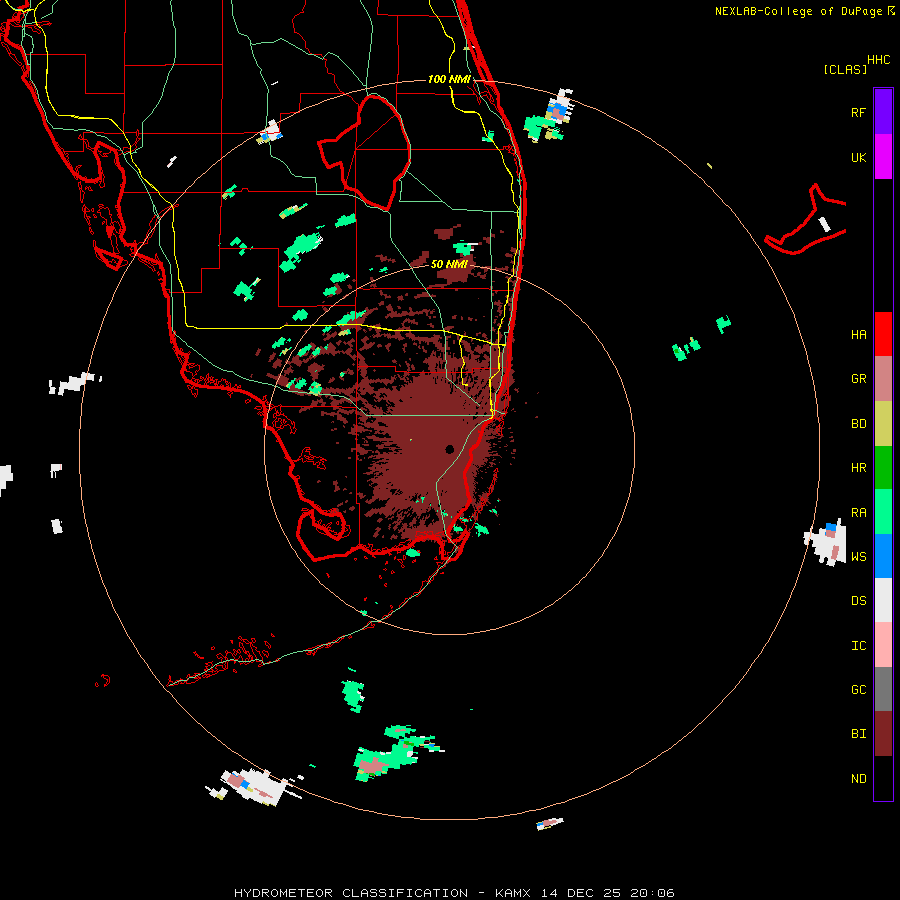Click the HR dark green legend swatch
The image size is (900, 900).
(x=883, y=468)
